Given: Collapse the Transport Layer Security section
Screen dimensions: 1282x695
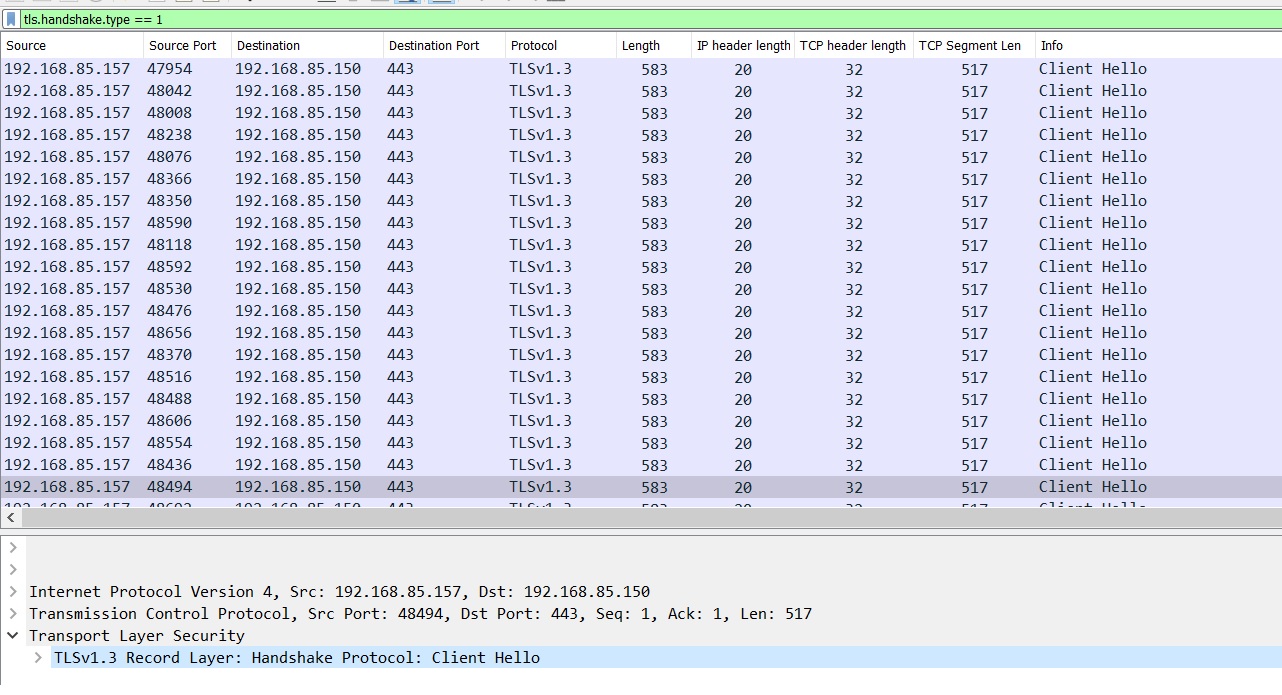Looking at the screenshot, I should pyautogui.click(x=12, y=635).
